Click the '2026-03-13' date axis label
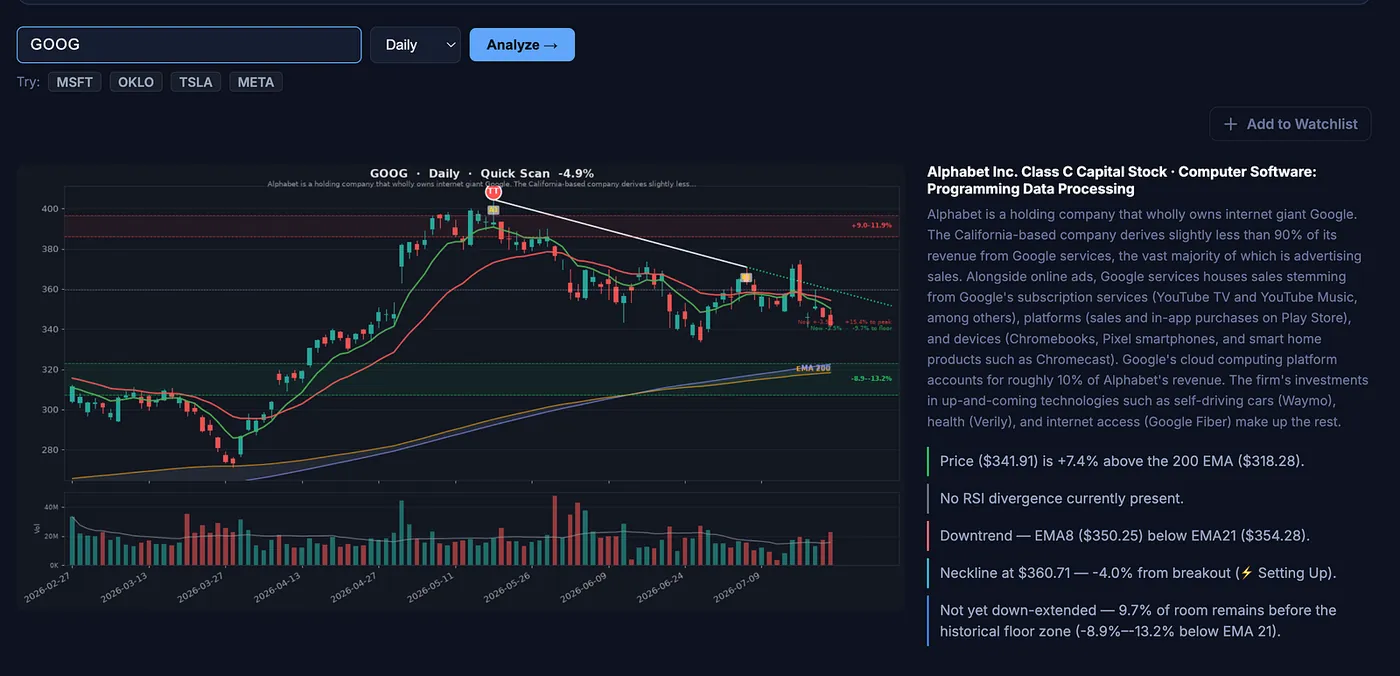Image resolution: width=1400 pixels, height=676 pixels. coord(123,587)
